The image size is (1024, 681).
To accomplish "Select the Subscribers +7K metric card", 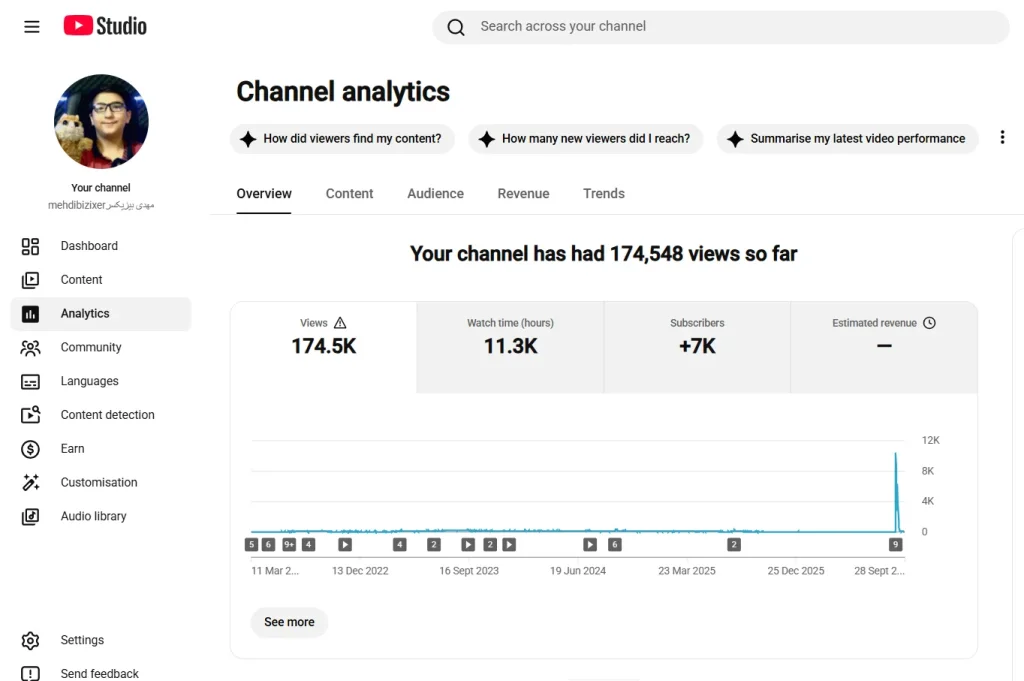I will (x=697, y=347).
